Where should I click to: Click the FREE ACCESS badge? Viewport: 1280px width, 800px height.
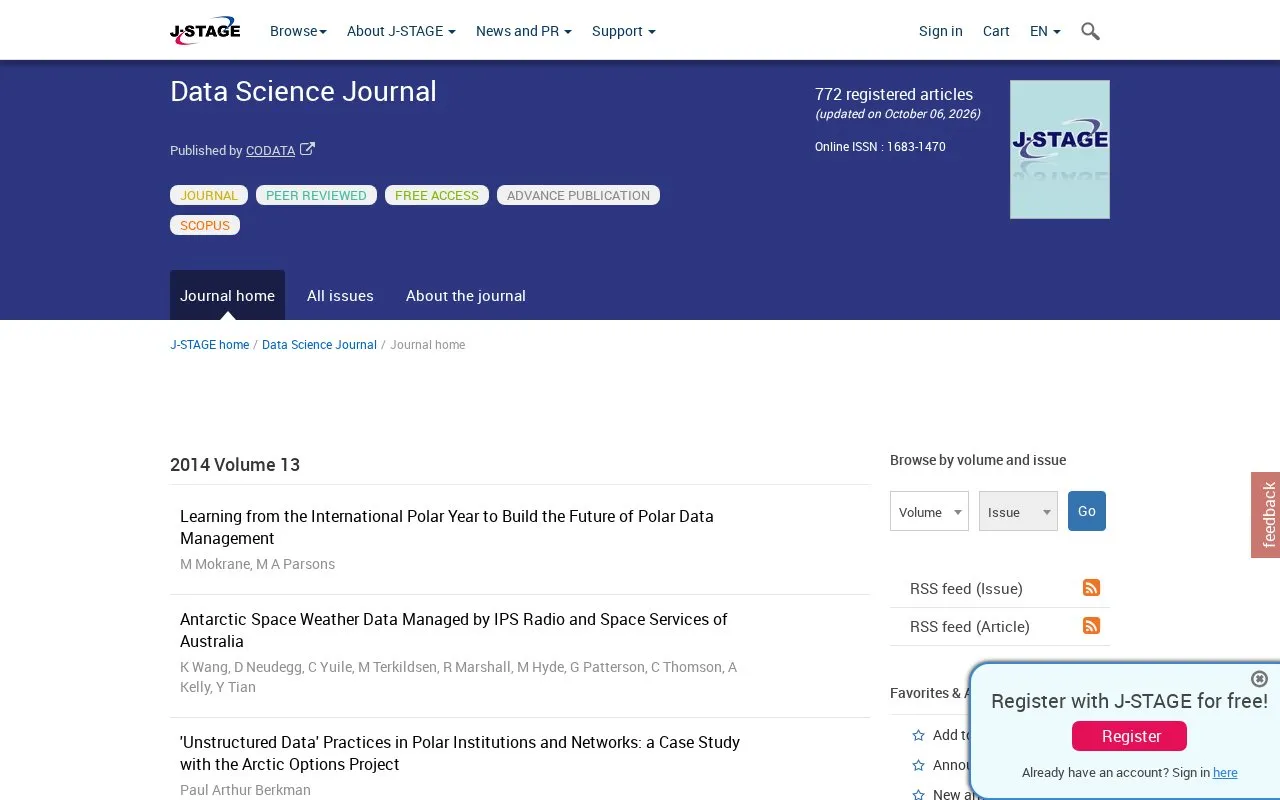coord(437,195)
